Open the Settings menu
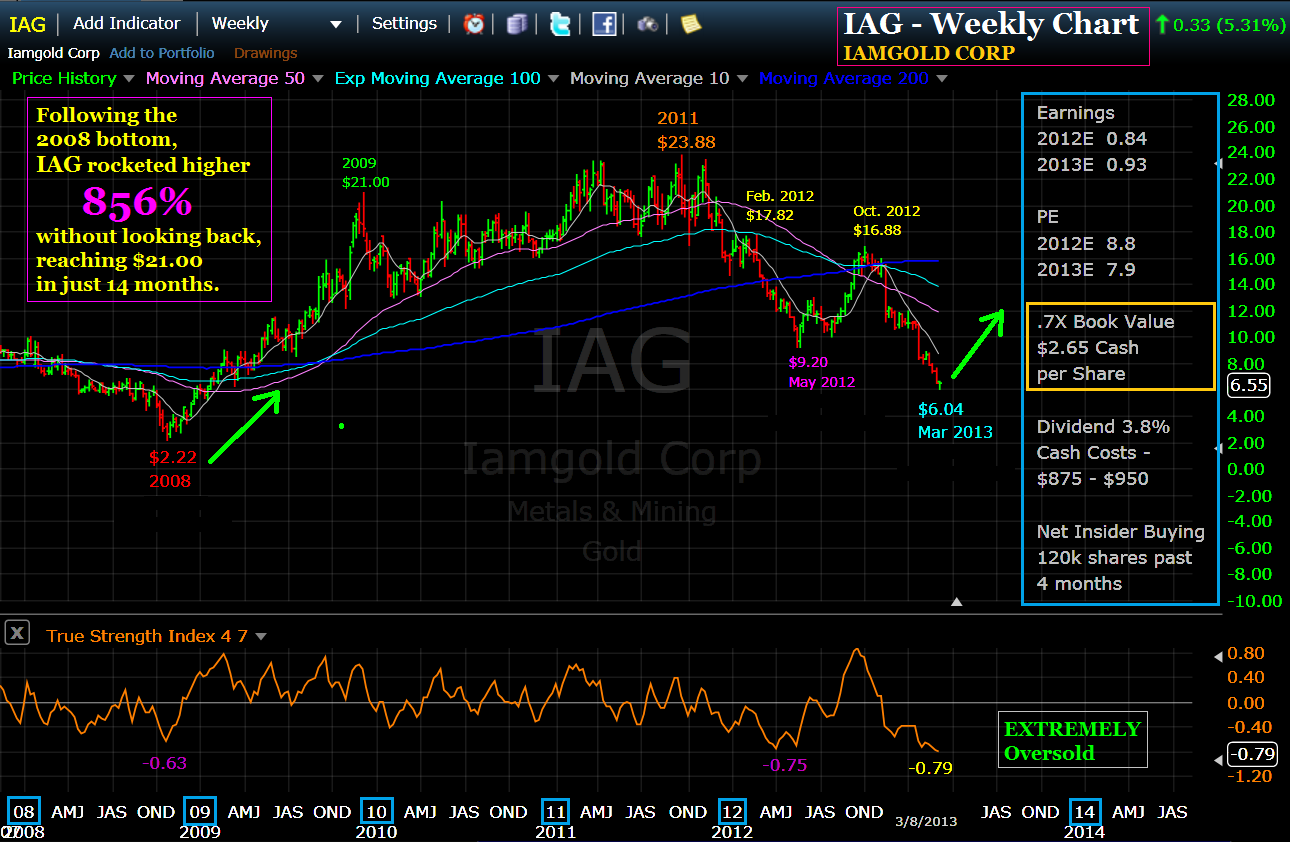Image resolution: width=1290 pixels, height=842 pixels. click(404, 23)
